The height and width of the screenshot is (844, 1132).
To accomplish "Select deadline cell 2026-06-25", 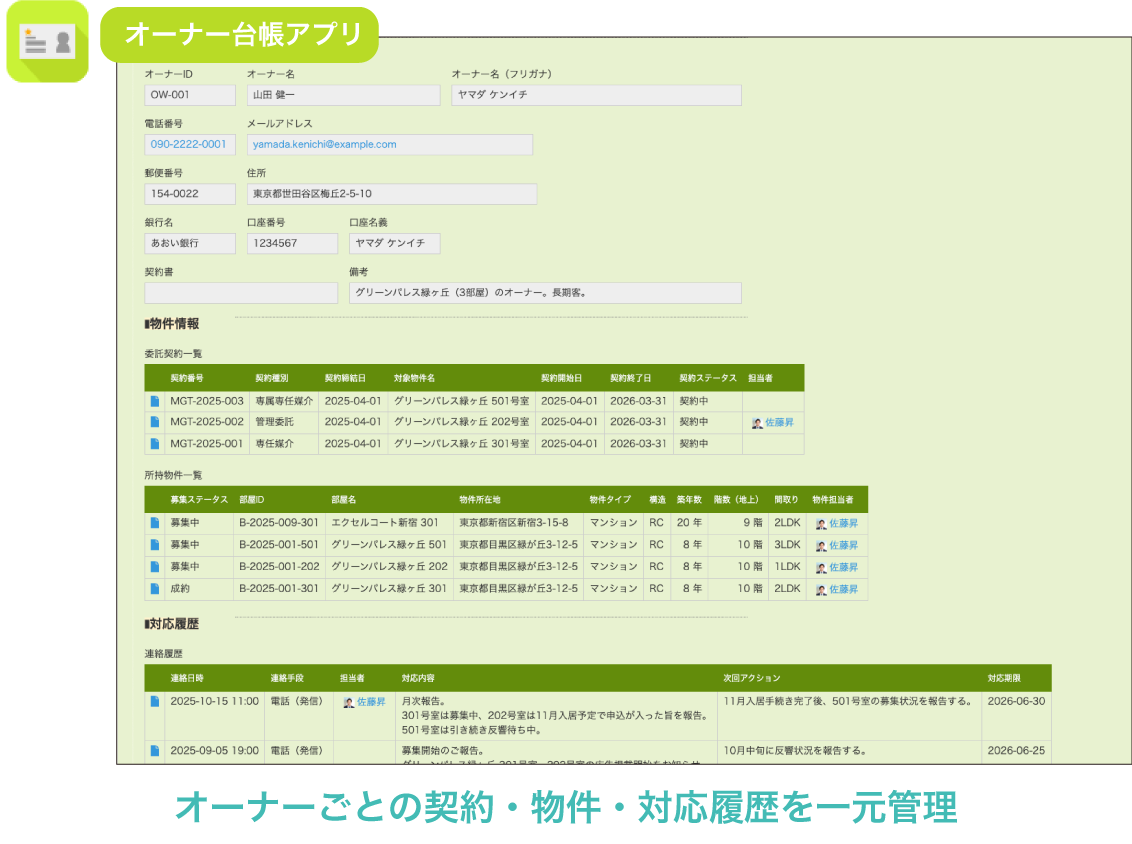I will click(1016, 751).
